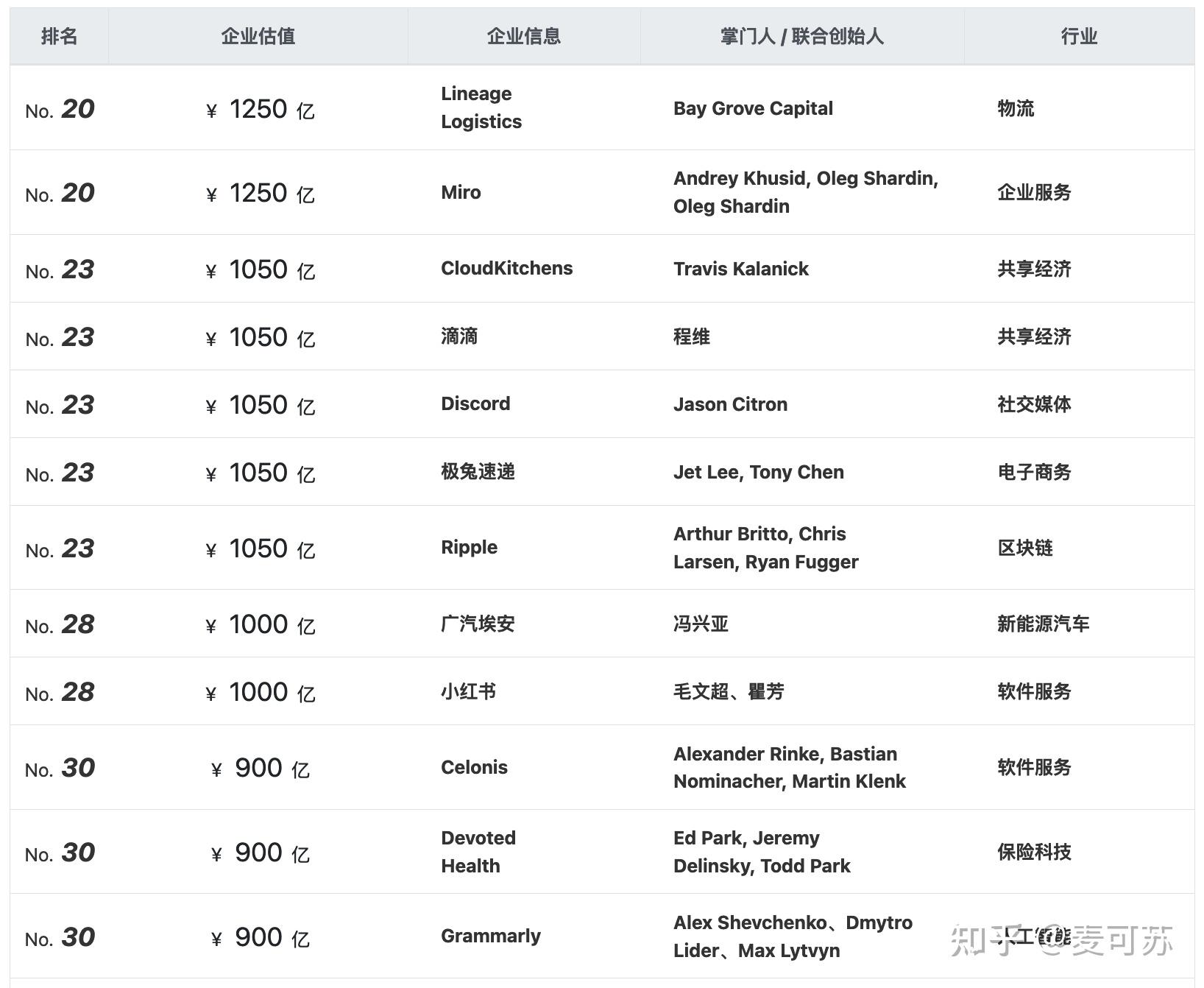
Task: Click the ¥1050亿 valuation in 极兔速递 row
Action: 261,473
